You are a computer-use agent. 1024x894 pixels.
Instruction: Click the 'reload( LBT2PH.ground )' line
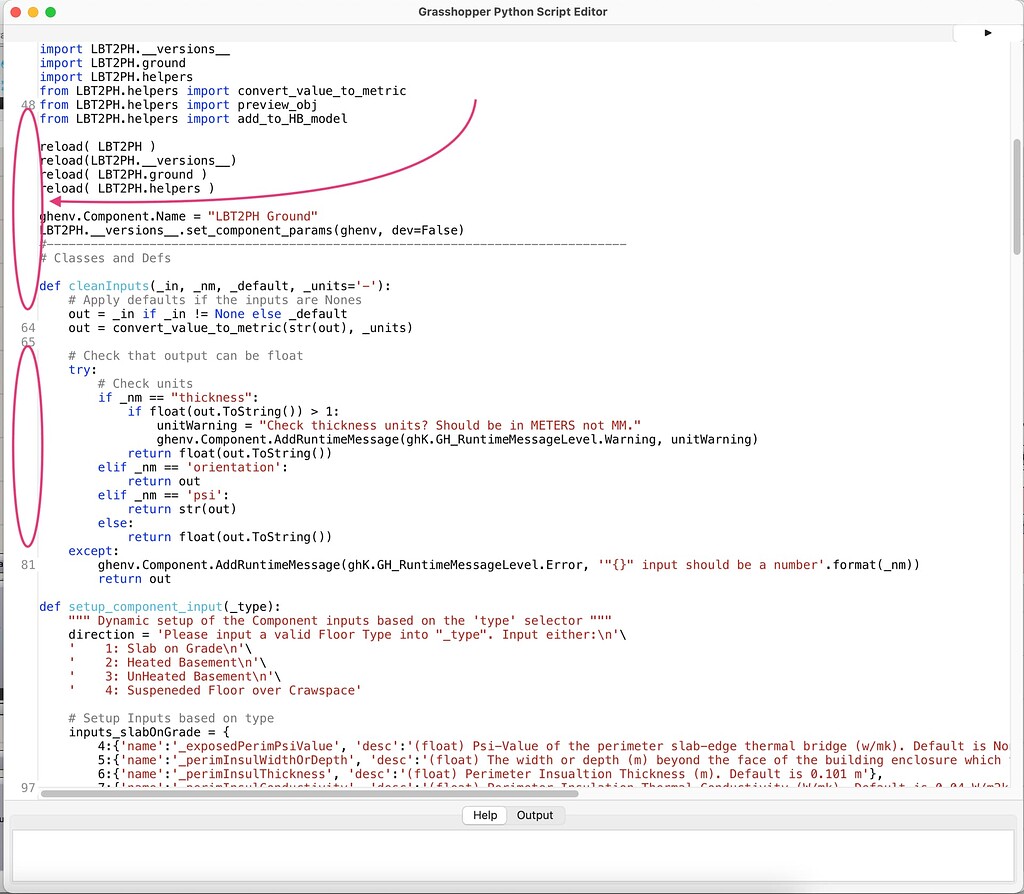123,174
